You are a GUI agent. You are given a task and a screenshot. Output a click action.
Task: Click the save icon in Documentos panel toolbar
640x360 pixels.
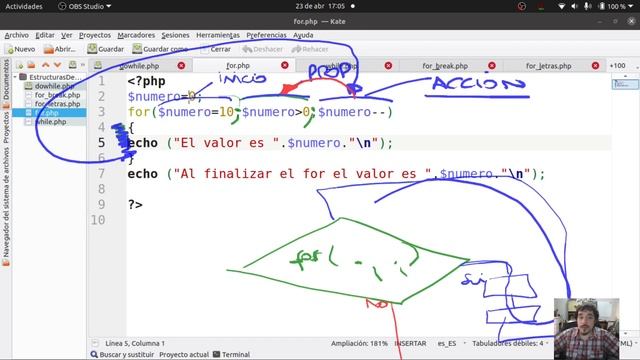(72, 65)
